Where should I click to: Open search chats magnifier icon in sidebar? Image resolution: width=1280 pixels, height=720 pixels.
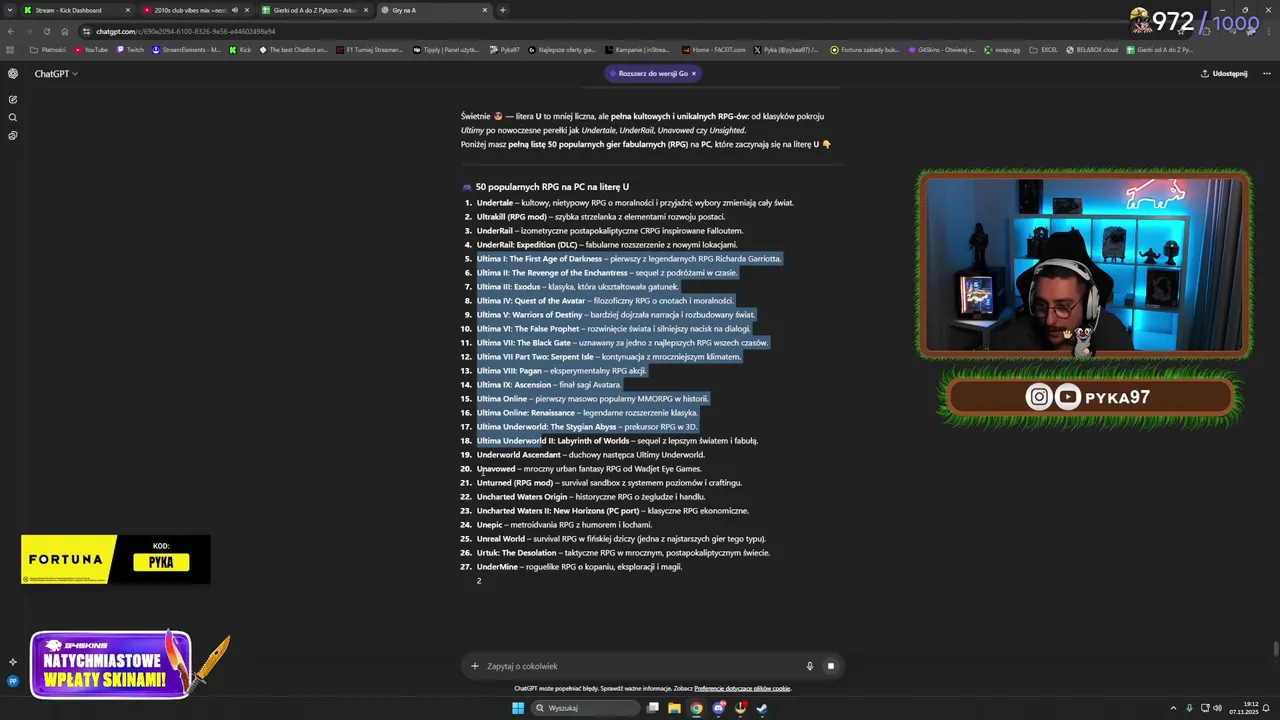13,117
